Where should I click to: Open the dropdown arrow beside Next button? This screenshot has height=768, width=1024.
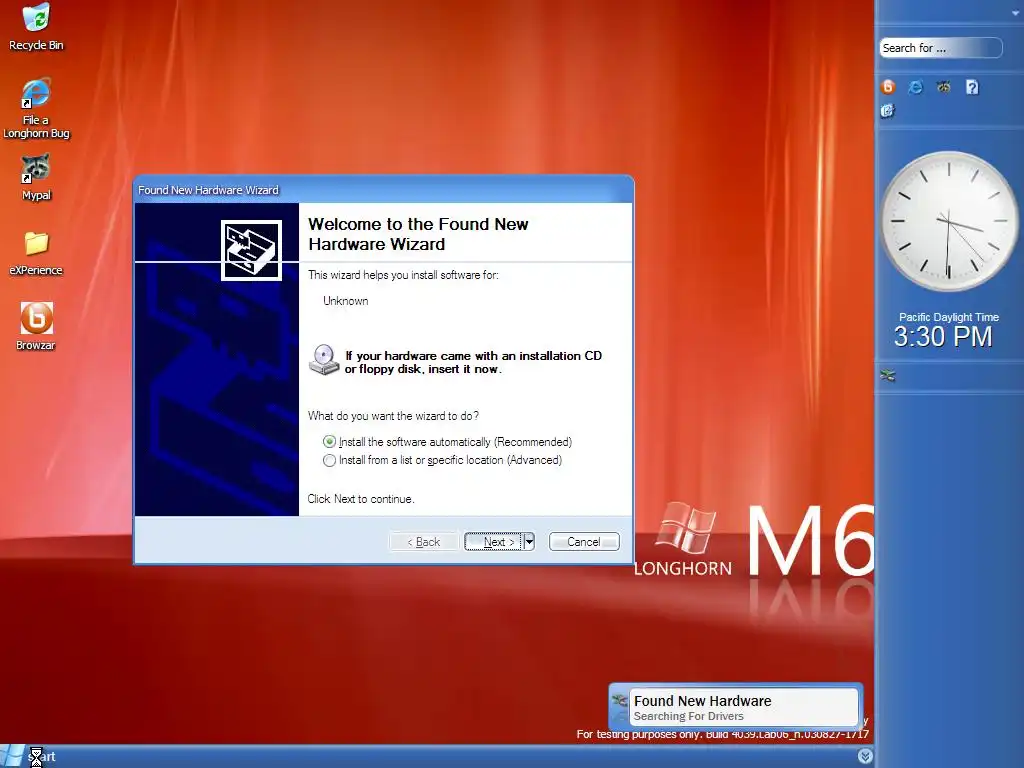[529, 541]
